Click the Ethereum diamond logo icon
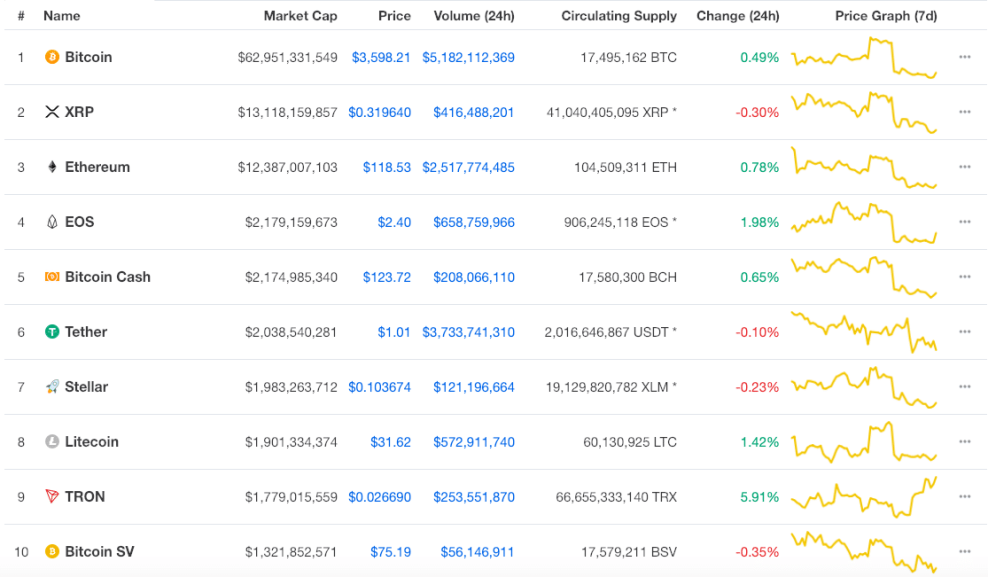 click(52, 167)
